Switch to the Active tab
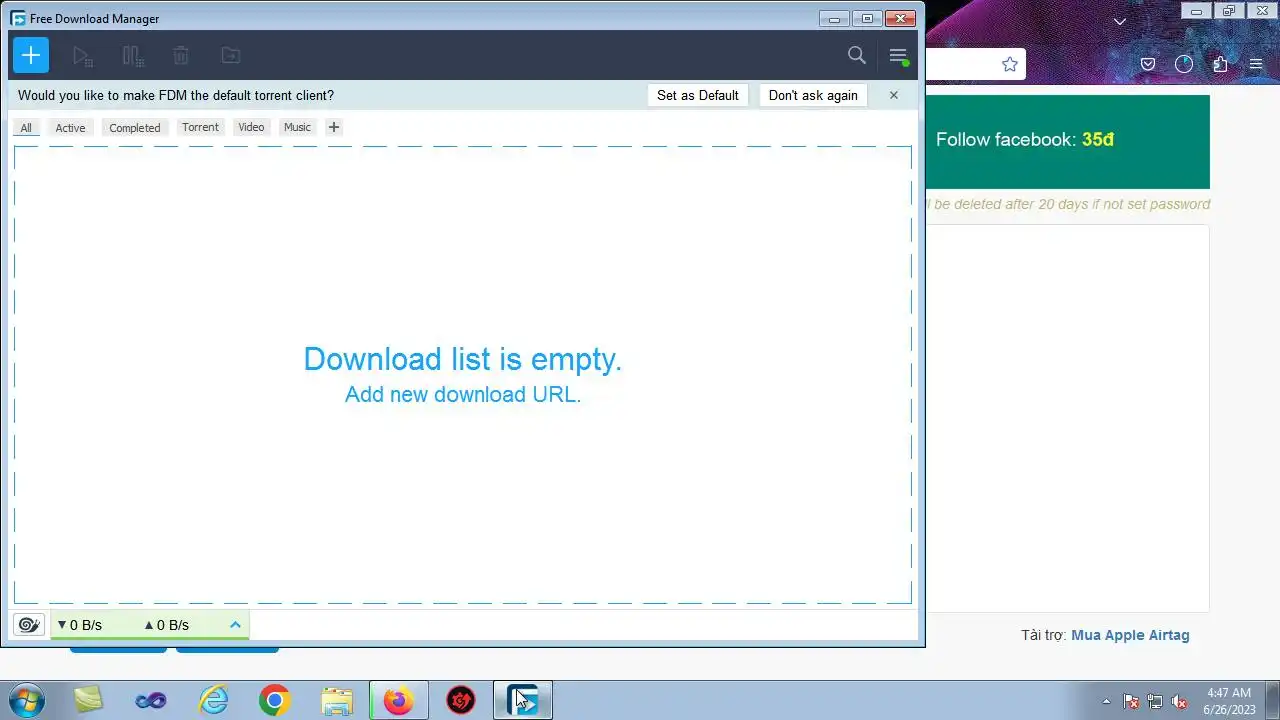This screenshot has width=1280, height=720. point(70,128)
